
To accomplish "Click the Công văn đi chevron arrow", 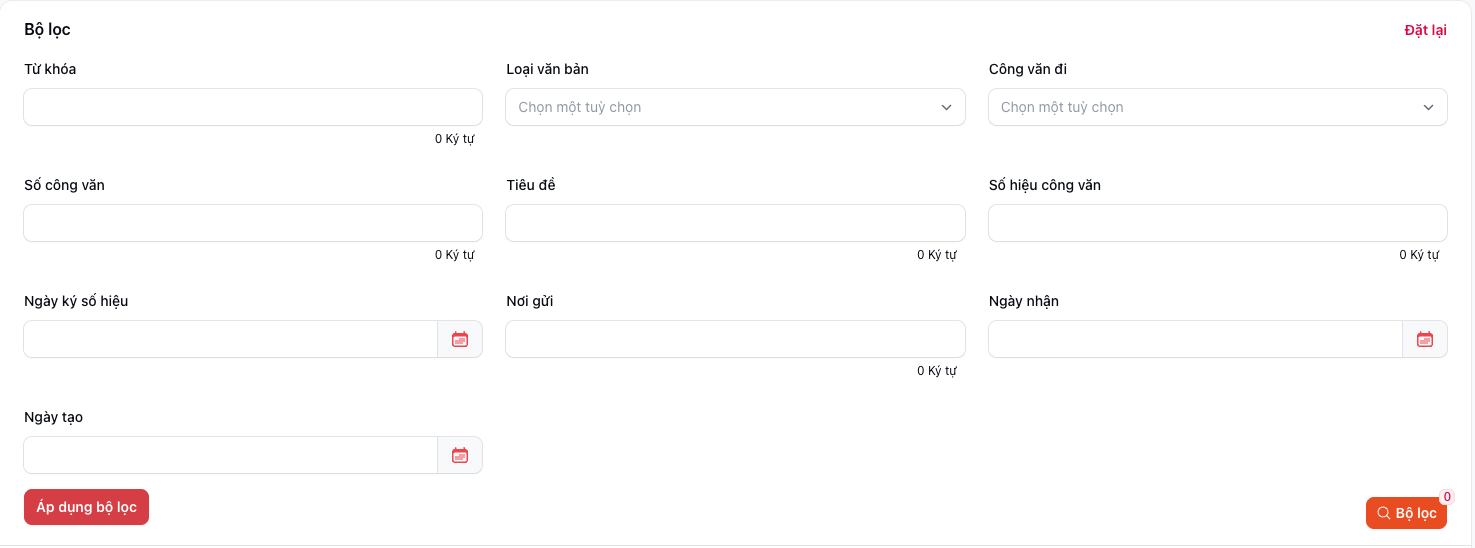I will (1429, 107).
